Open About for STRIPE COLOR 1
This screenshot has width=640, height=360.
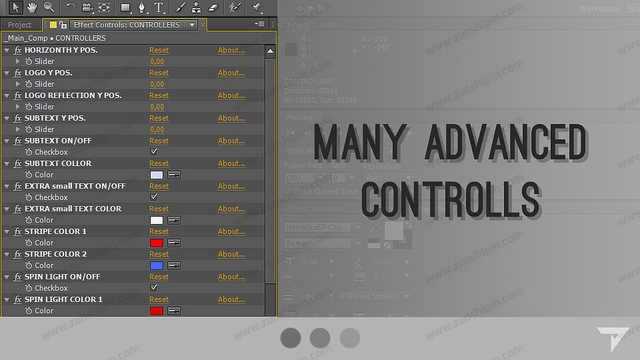tap(231, 231)
